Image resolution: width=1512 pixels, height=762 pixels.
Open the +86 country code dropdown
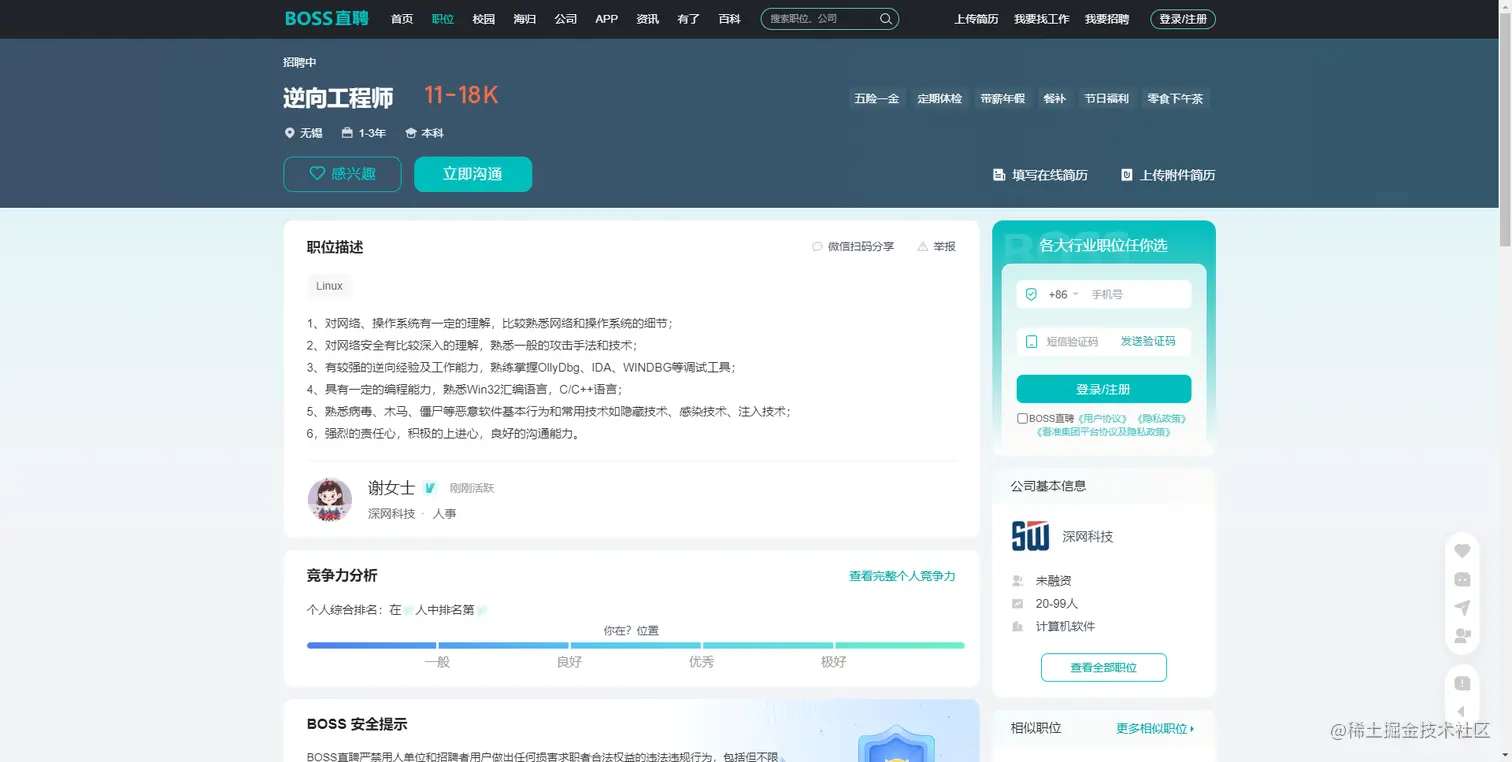1063,295
